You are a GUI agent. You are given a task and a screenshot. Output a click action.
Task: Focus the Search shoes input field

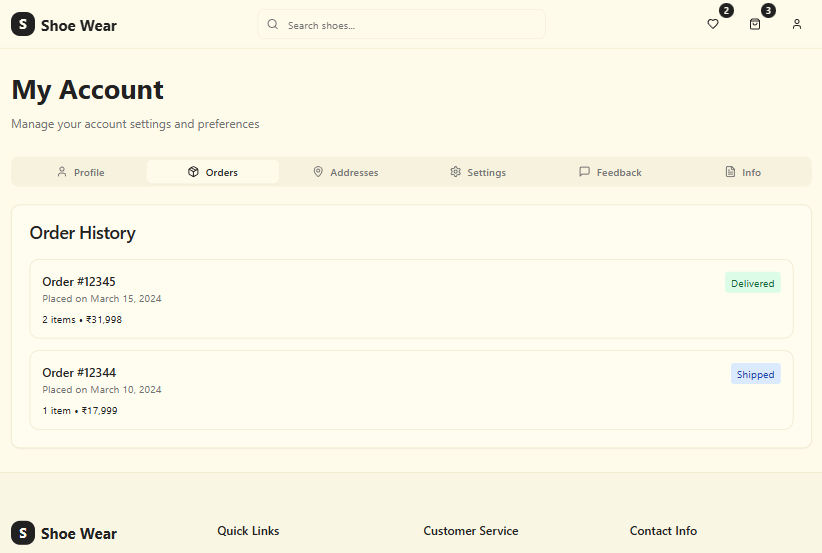410,25
